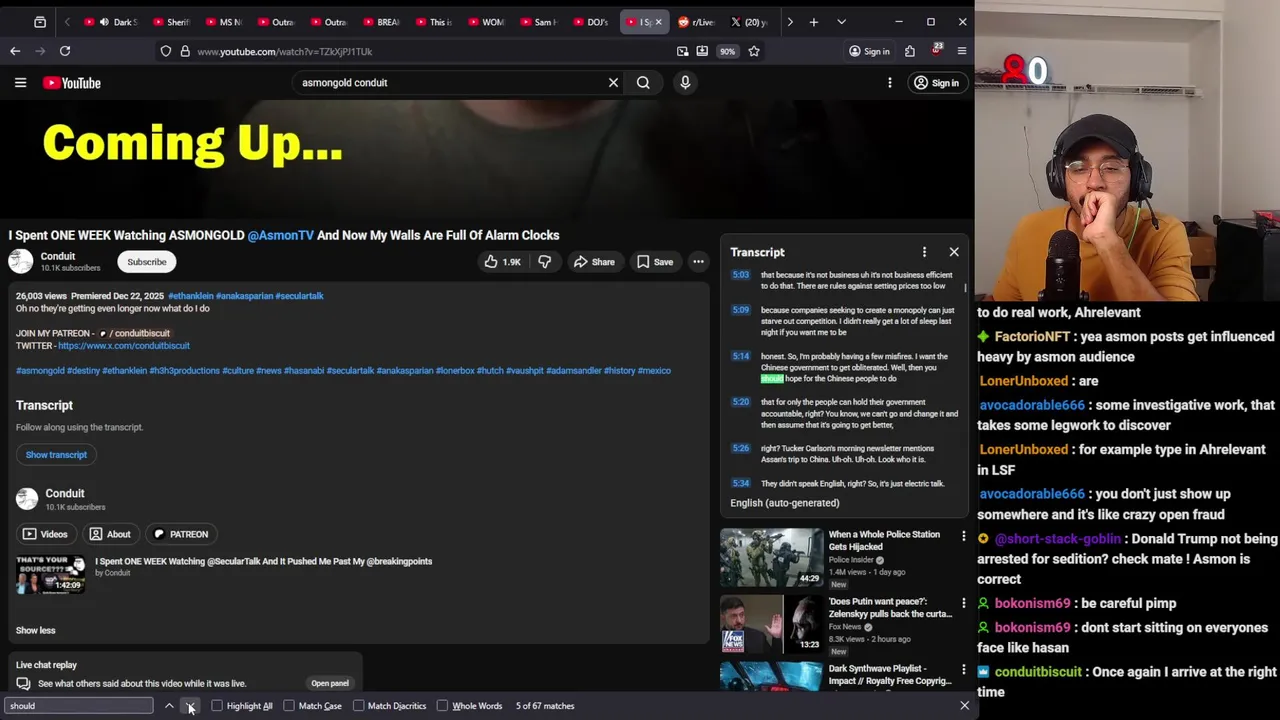This screenshot has height=720, width=1280.
Task: Open Firefox View in tab bar
Action: (40, 22)
